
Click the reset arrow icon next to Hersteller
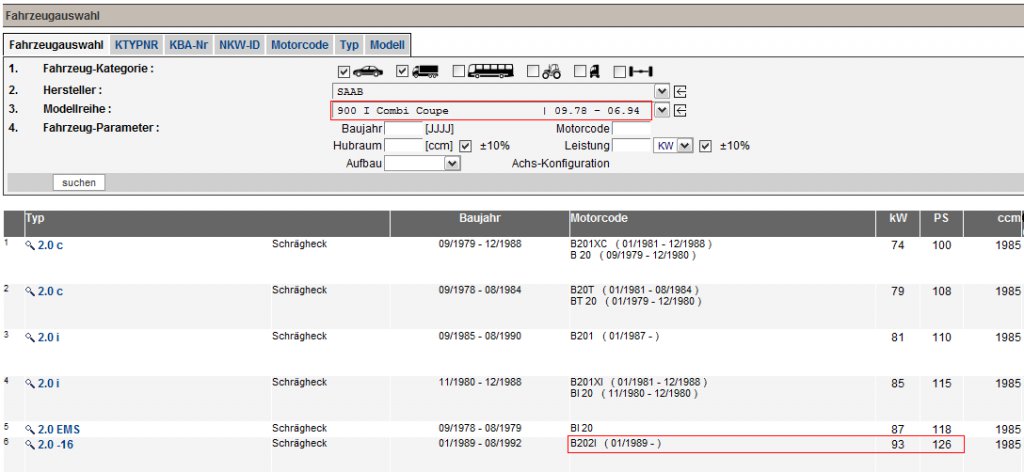[x=680, y=91]
